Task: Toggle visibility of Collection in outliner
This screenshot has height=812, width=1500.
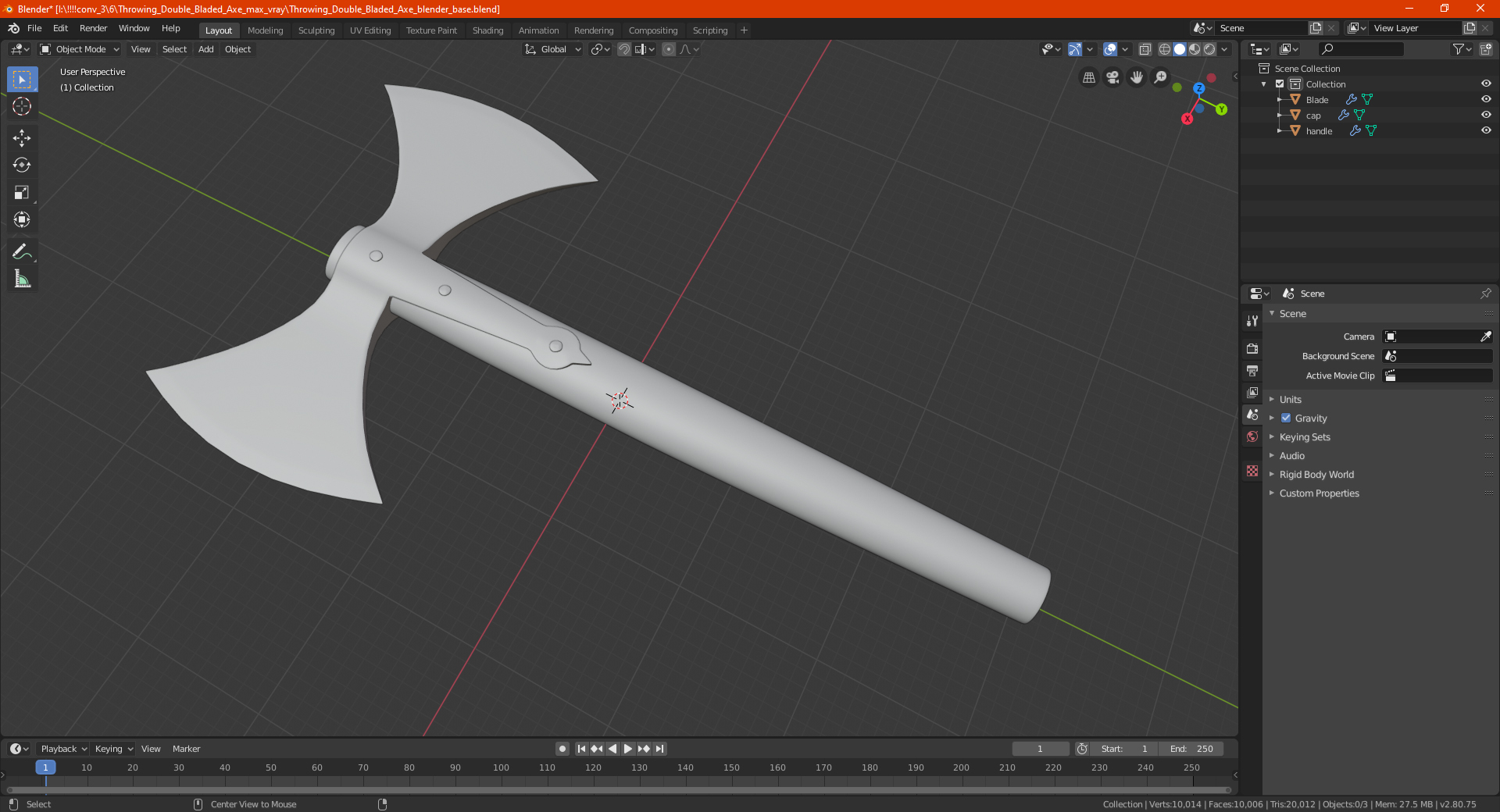Action: click(x=1486, y=84)
